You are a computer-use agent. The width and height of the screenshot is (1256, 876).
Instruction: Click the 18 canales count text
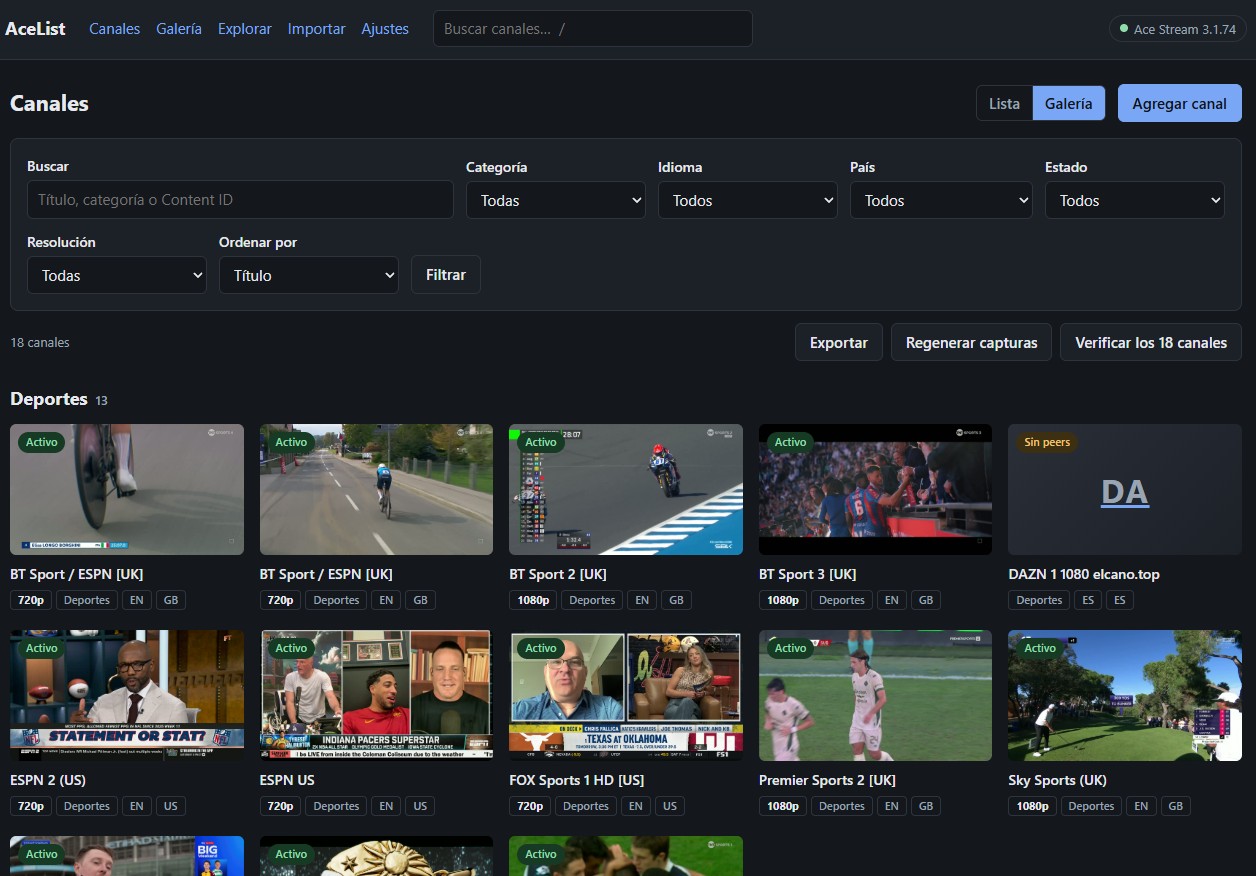pyautogui.click(x=40, y=342)
